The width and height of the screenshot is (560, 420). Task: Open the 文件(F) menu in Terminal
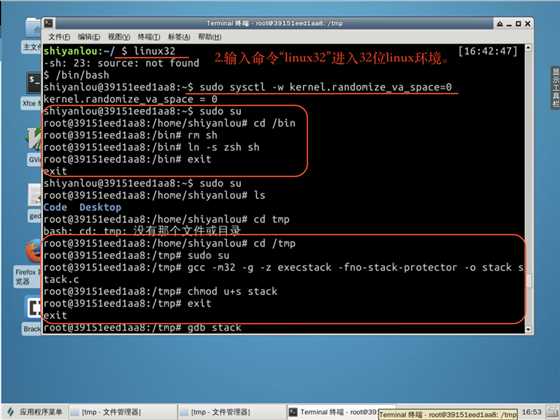click(x=59, y=36)
